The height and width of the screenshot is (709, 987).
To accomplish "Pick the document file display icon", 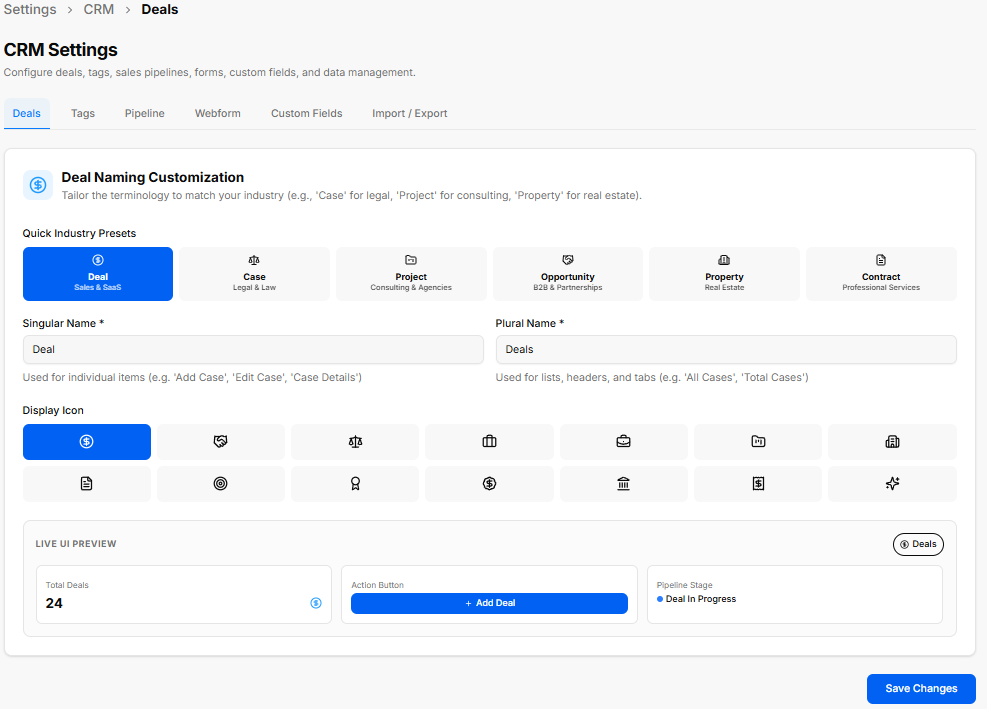I will pos(86,484).
